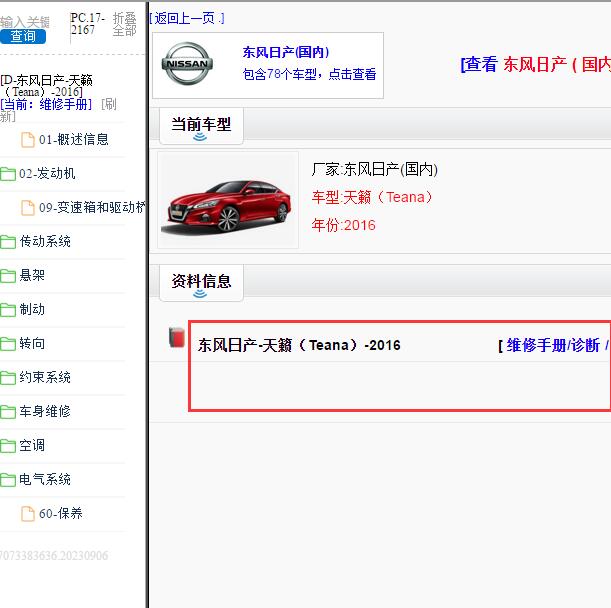Screen dimensions: 611x608
Task: Select the 资料信息 tab
Action: click(x=201, y=282)
